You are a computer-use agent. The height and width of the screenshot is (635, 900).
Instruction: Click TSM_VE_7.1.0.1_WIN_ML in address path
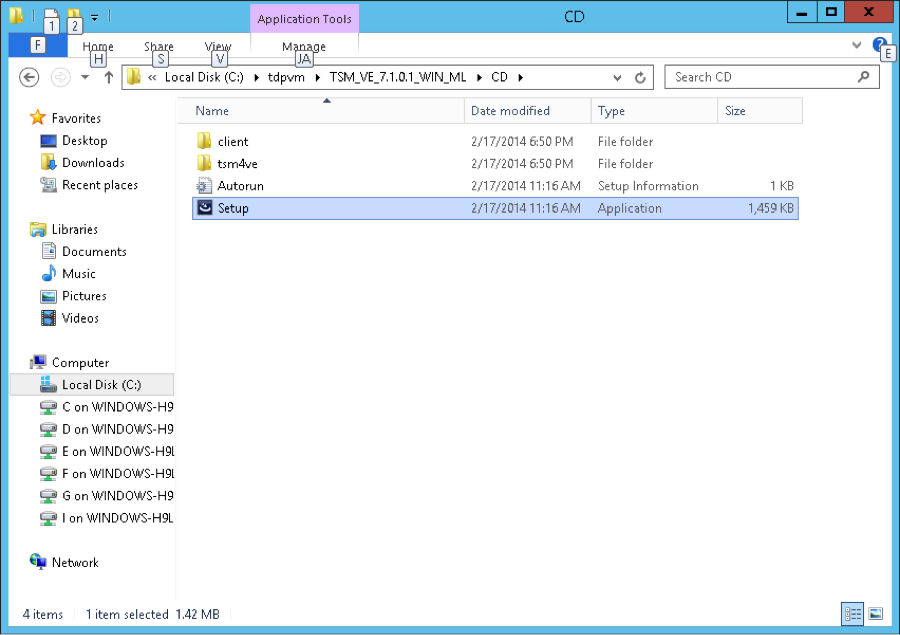pos(398,77)
